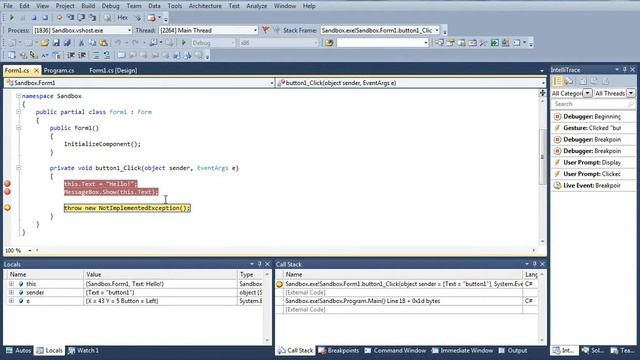Open the Debug menu
This screenshot has height=360, width=640.
[x=110, y=6]
